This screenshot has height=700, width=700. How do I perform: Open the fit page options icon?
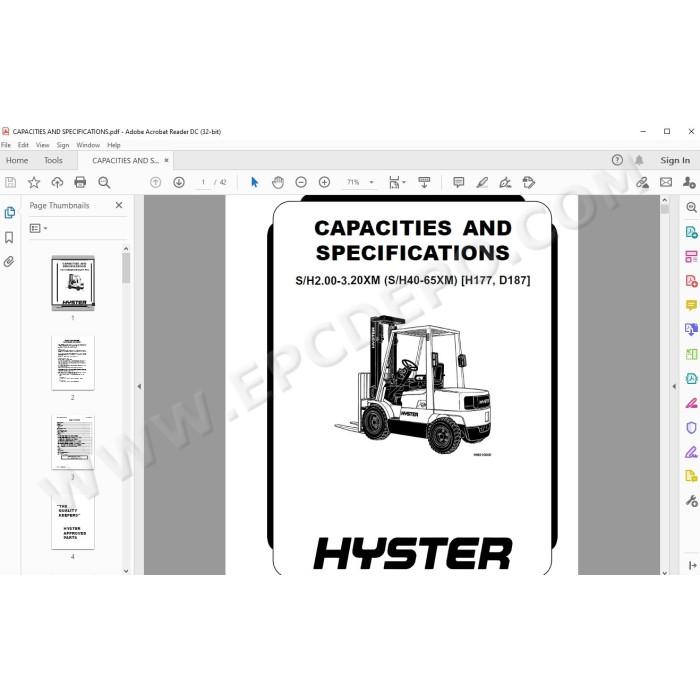pyautogui.click(x=396, y=182)
